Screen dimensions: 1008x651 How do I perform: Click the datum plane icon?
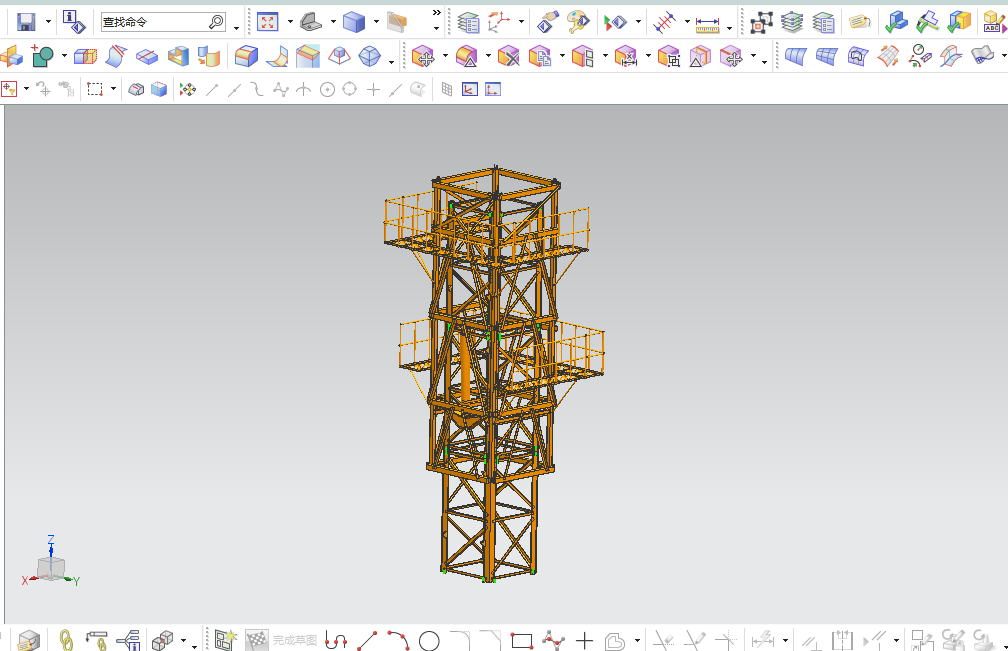tap(12, 57)
